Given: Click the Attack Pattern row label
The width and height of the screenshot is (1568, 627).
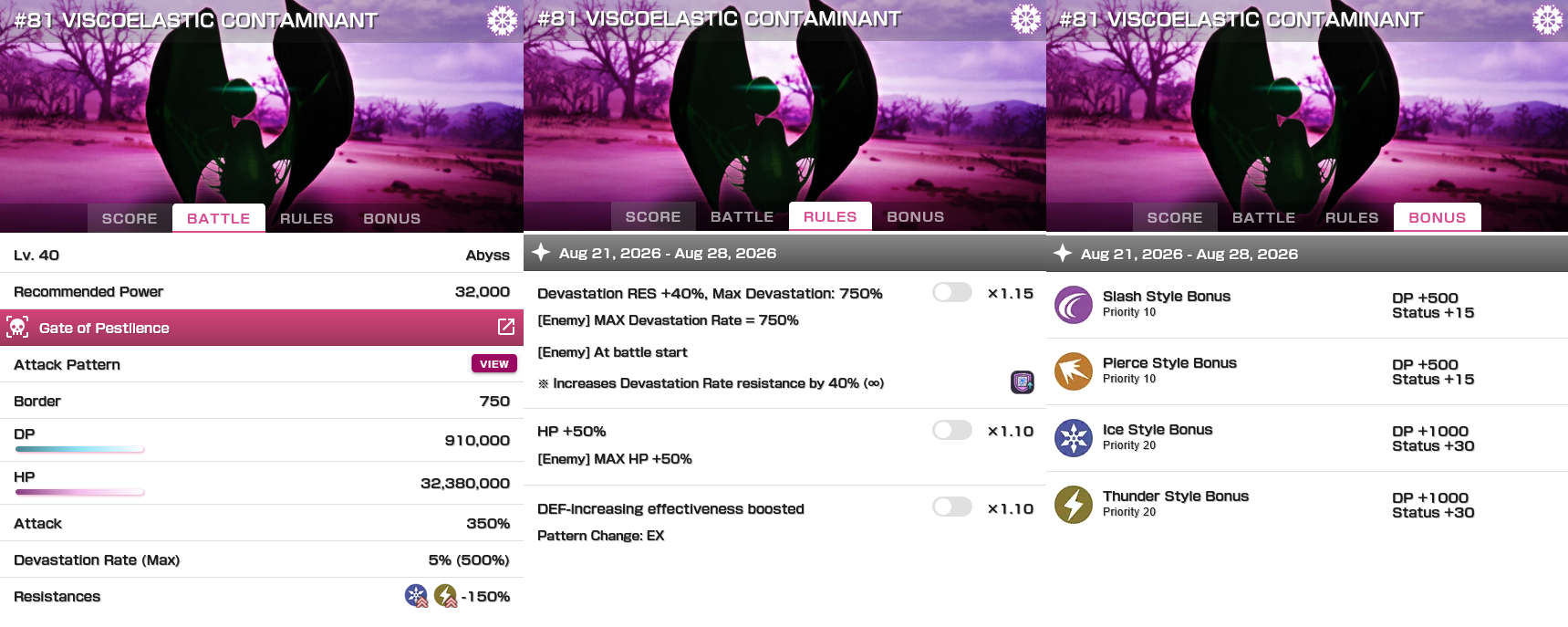Looking at the screenshot, I should tap(67, 364).
